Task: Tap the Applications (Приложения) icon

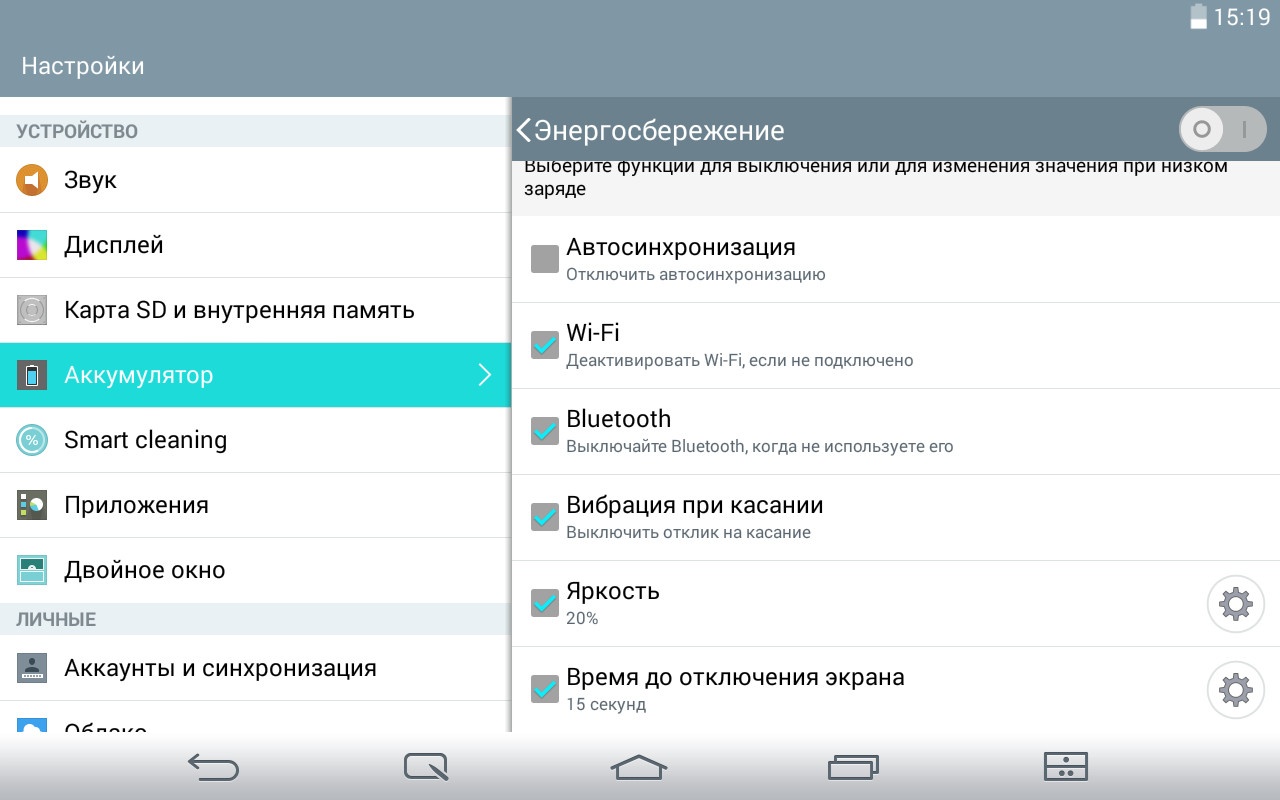Action: click(32, 505)
